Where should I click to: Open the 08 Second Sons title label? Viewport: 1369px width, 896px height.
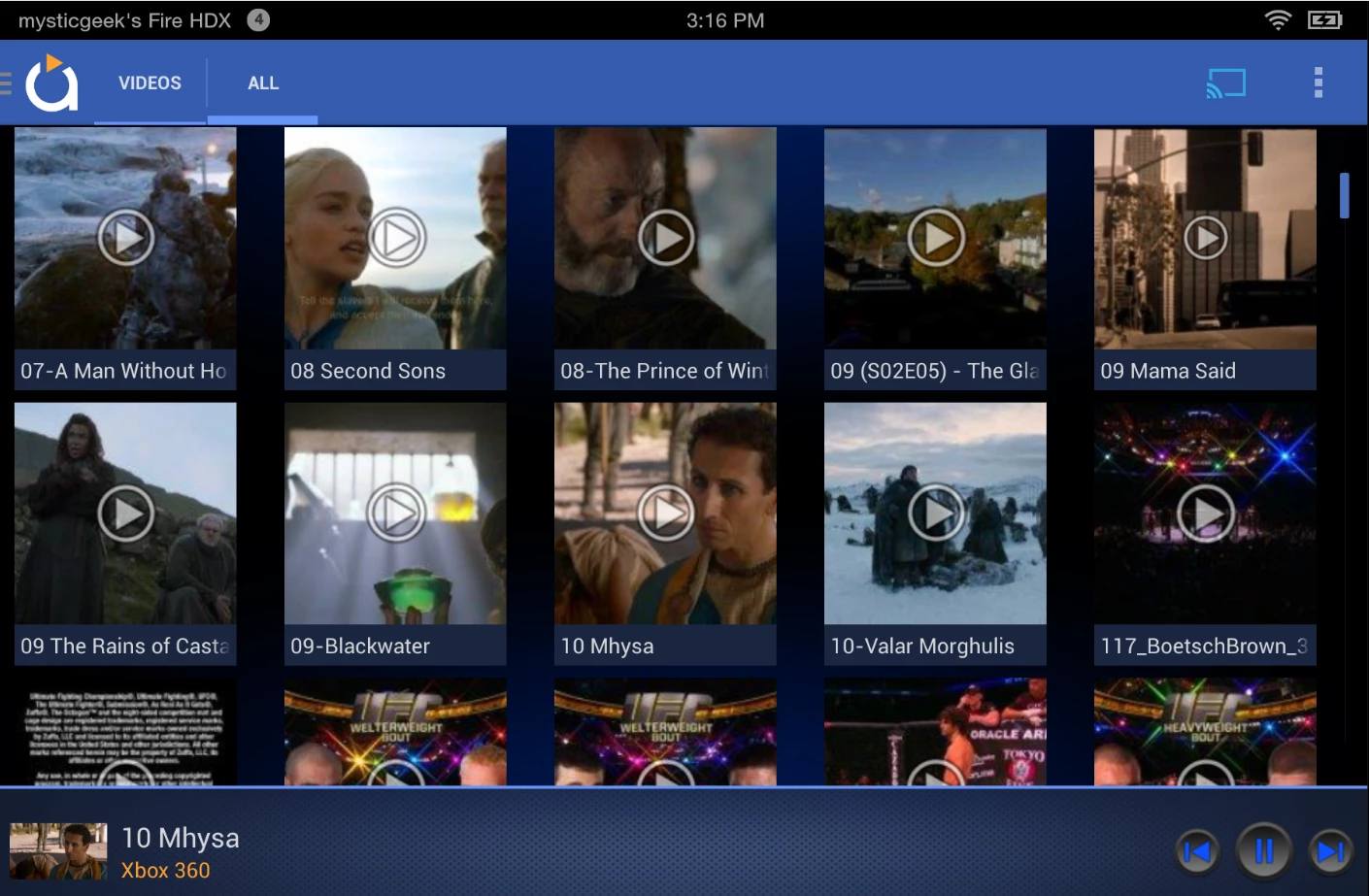[368, 371]
